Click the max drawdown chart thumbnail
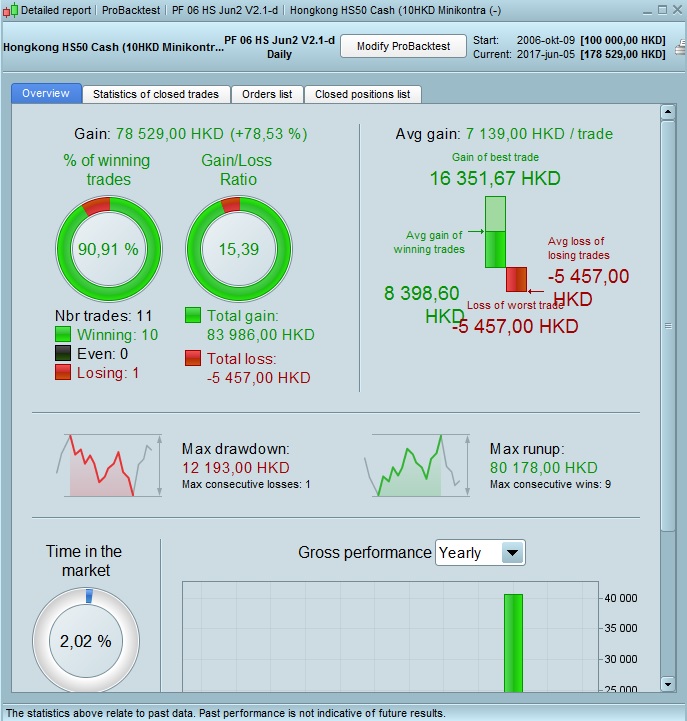 [109, 465]
